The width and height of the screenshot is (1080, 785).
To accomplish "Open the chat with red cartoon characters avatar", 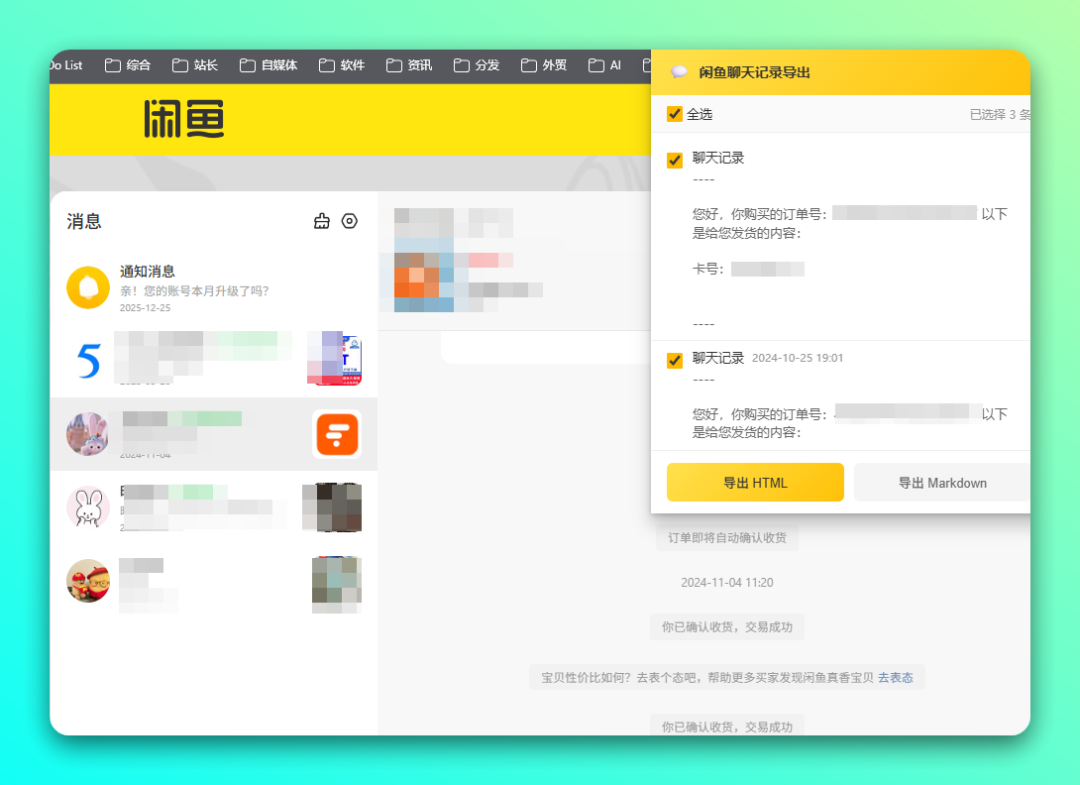I will coord(88,580).
